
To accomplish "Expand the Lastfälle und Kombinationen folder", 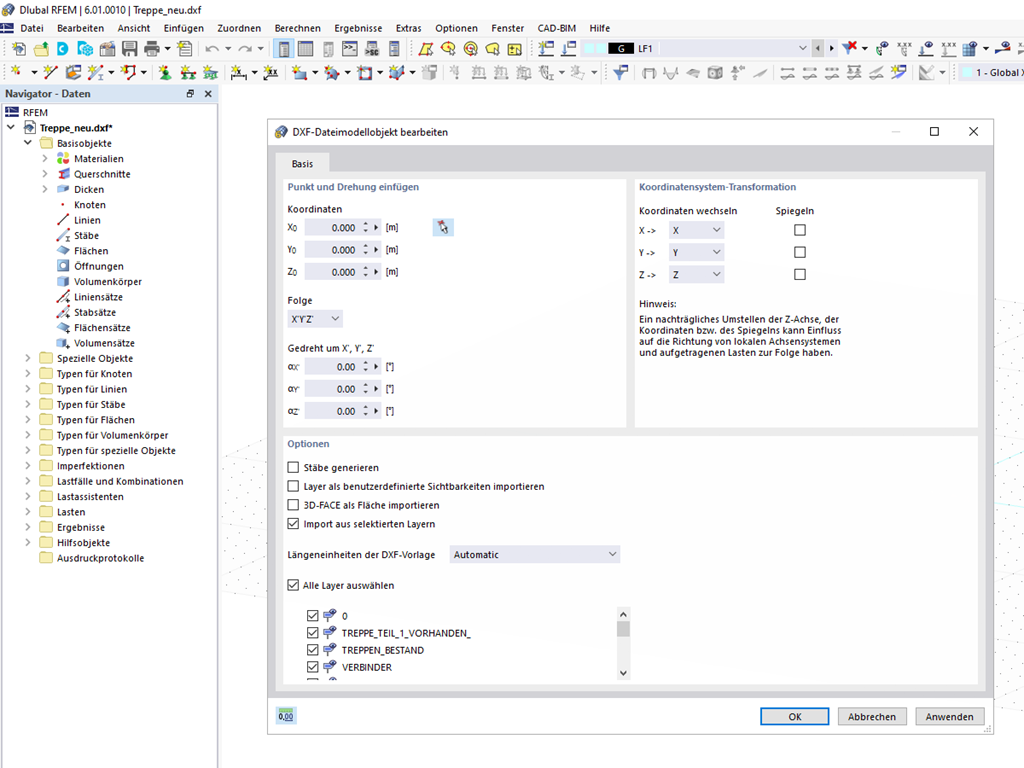I will click(27, 481).
